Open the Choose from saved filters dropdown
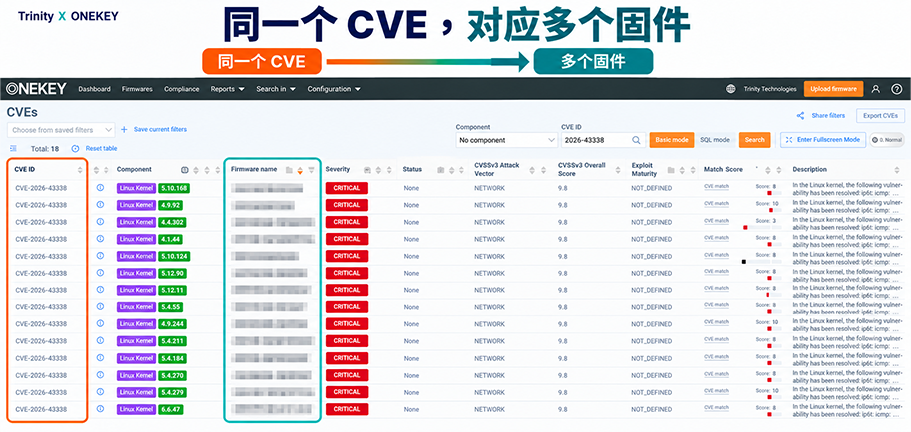Image resolution: width=911 pixels, height=432 pixels. coord(61,129)
